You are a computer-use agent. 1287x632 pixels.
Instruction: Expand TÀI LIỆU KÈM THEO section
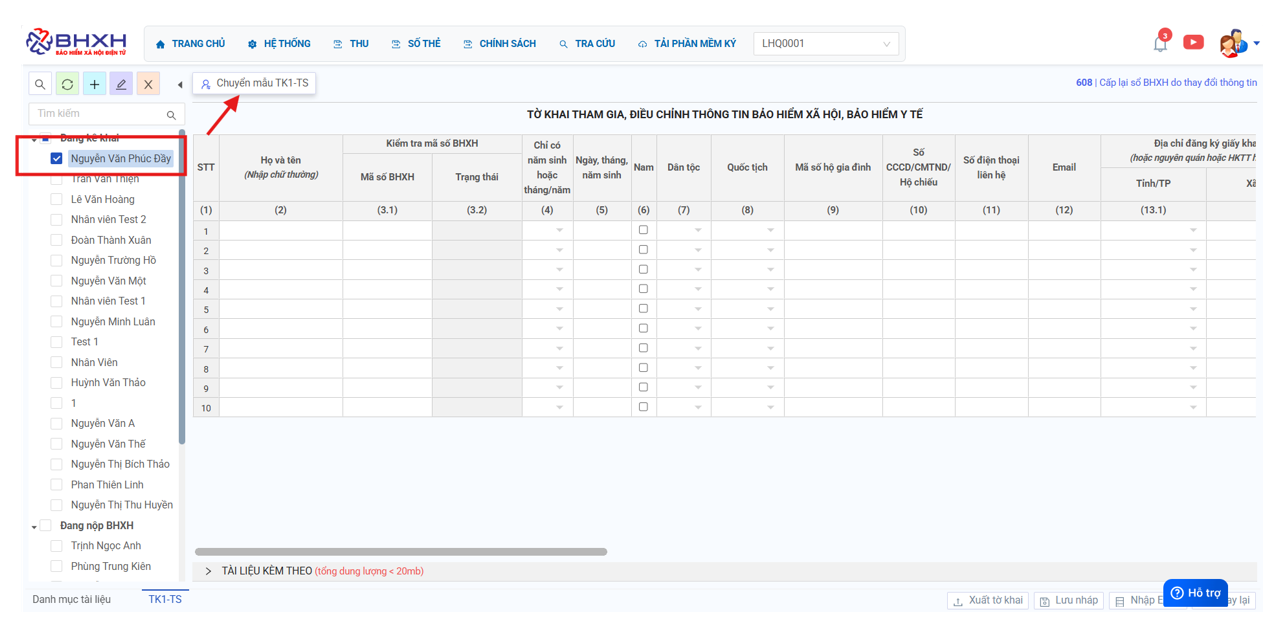208,571
